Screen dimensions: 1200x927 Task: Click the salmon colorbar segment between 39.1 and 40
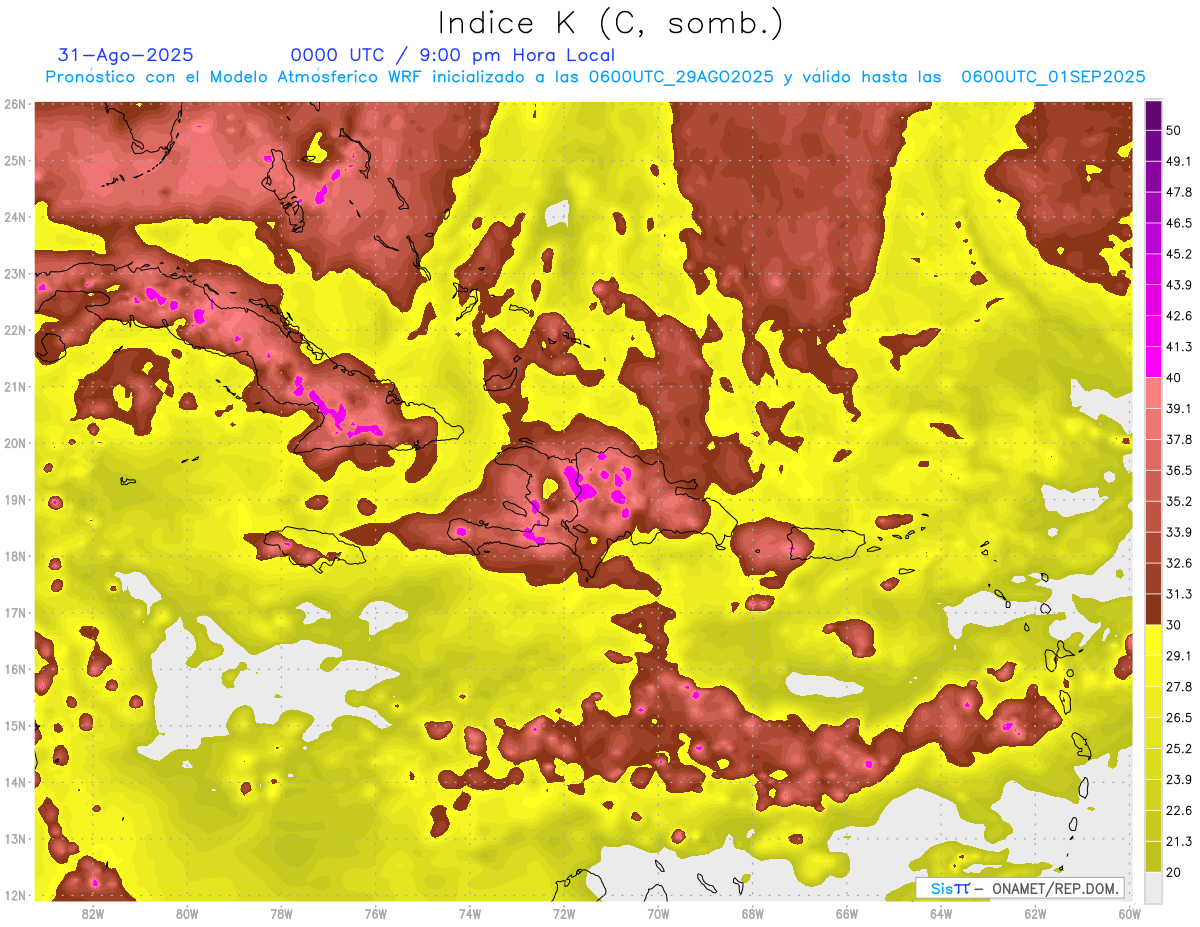pyautogui.click(x=1153, y=393)
